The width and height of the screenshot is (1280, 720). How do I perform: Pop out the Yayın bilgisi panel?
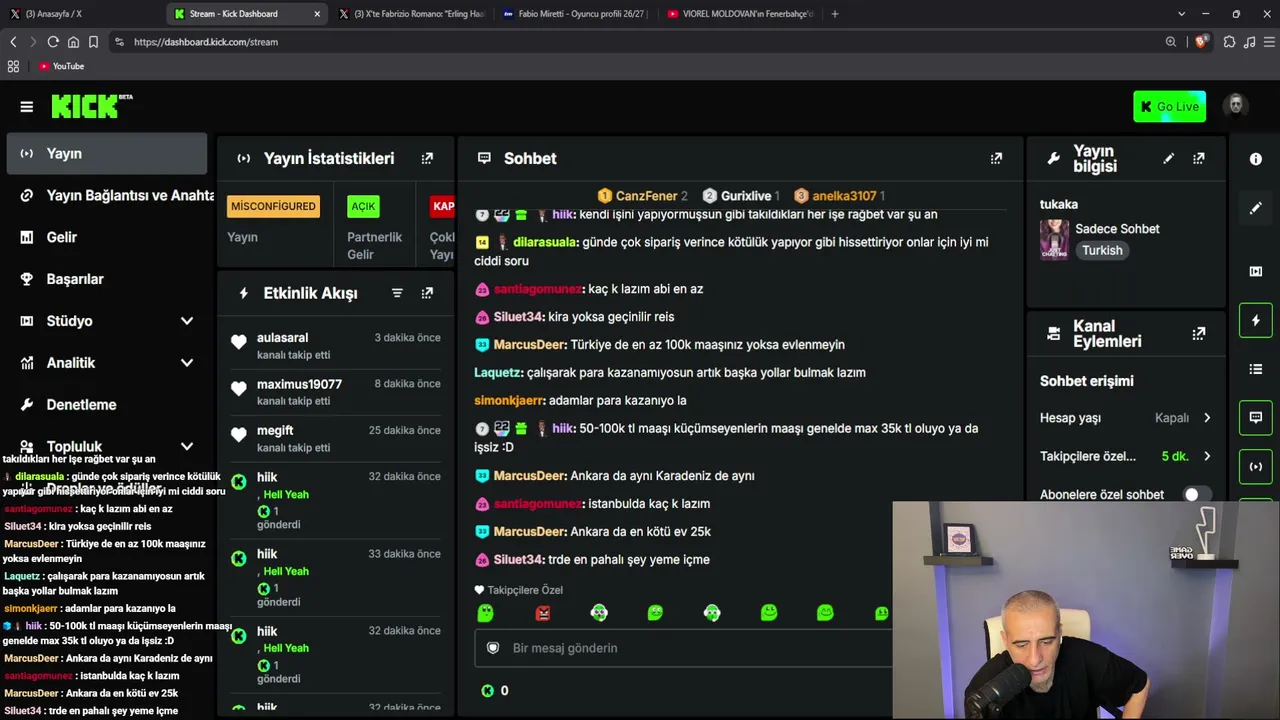pyautogui.click(x=1198, y=158)
